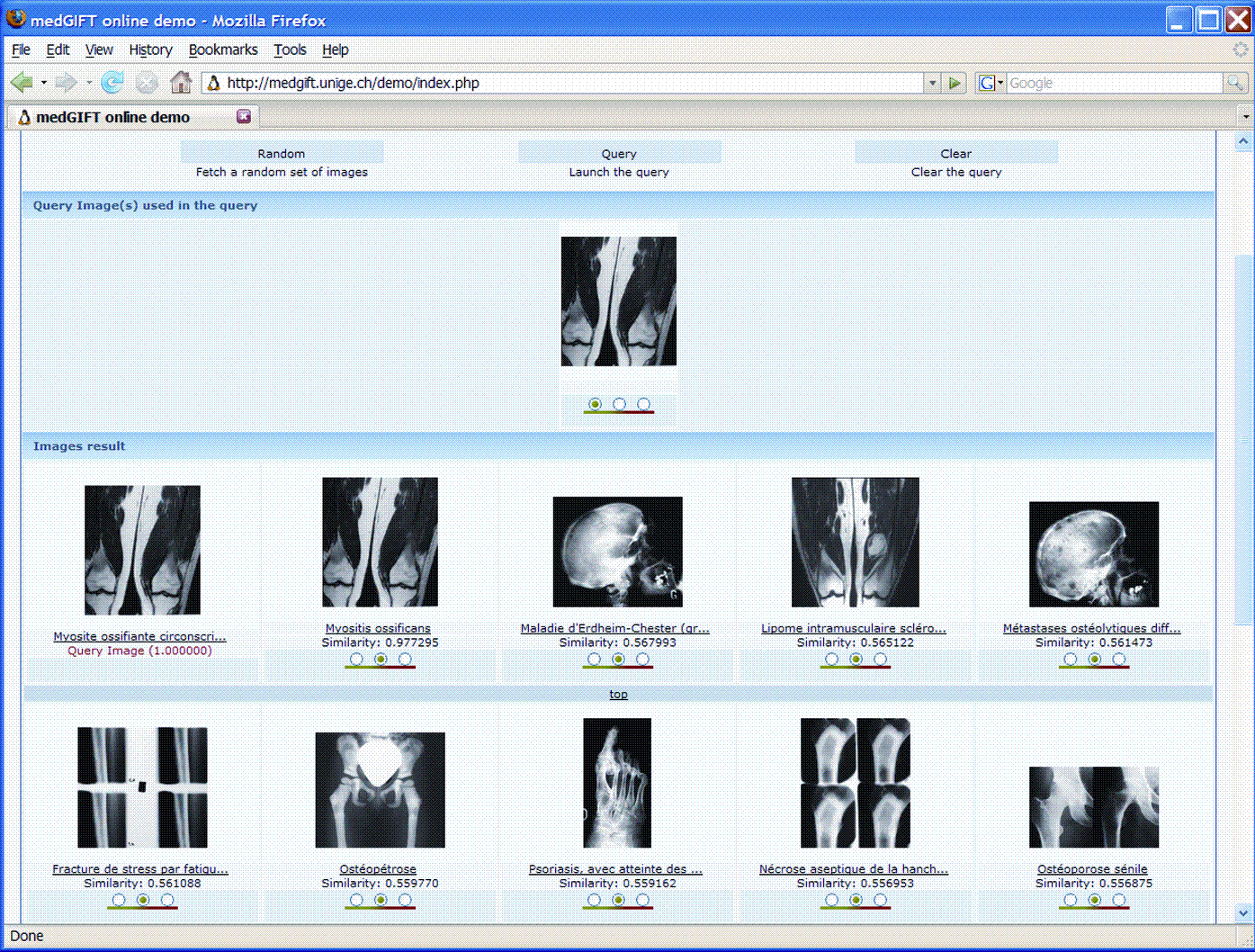Open the Bookmarks menu
Screen dimensions: 1255x952
[223, 49]
